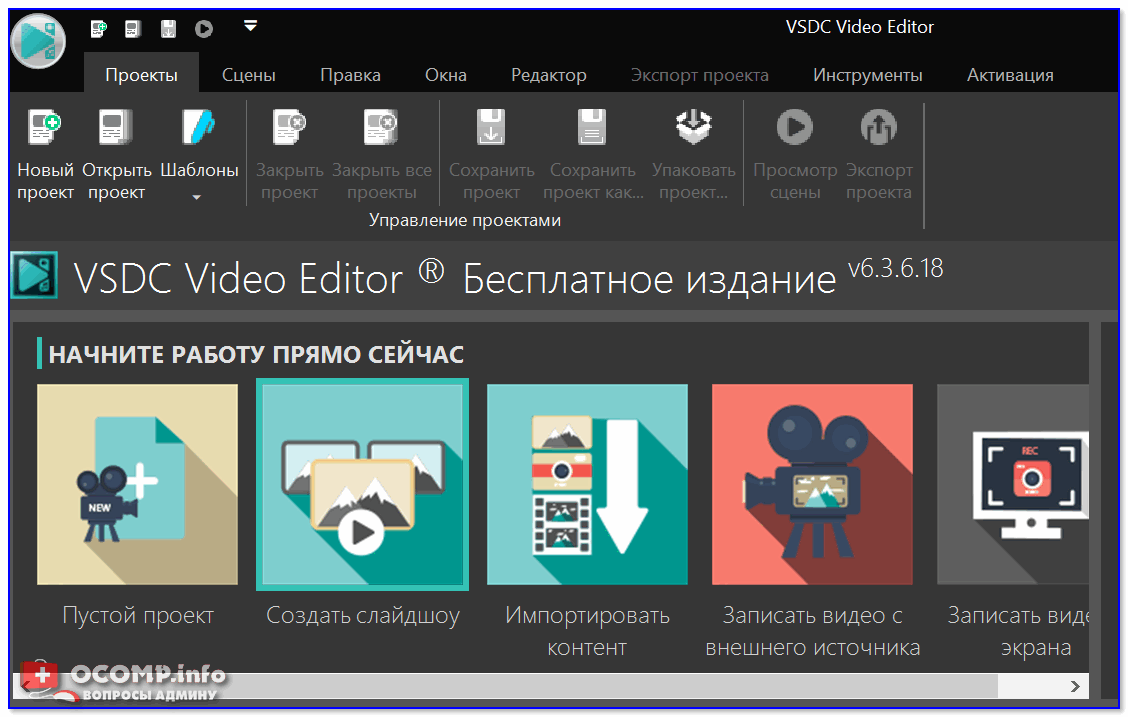The image size is (1128, 717).
Task: Click the Открыть проект ribbon button
Action: click(117, 155)
